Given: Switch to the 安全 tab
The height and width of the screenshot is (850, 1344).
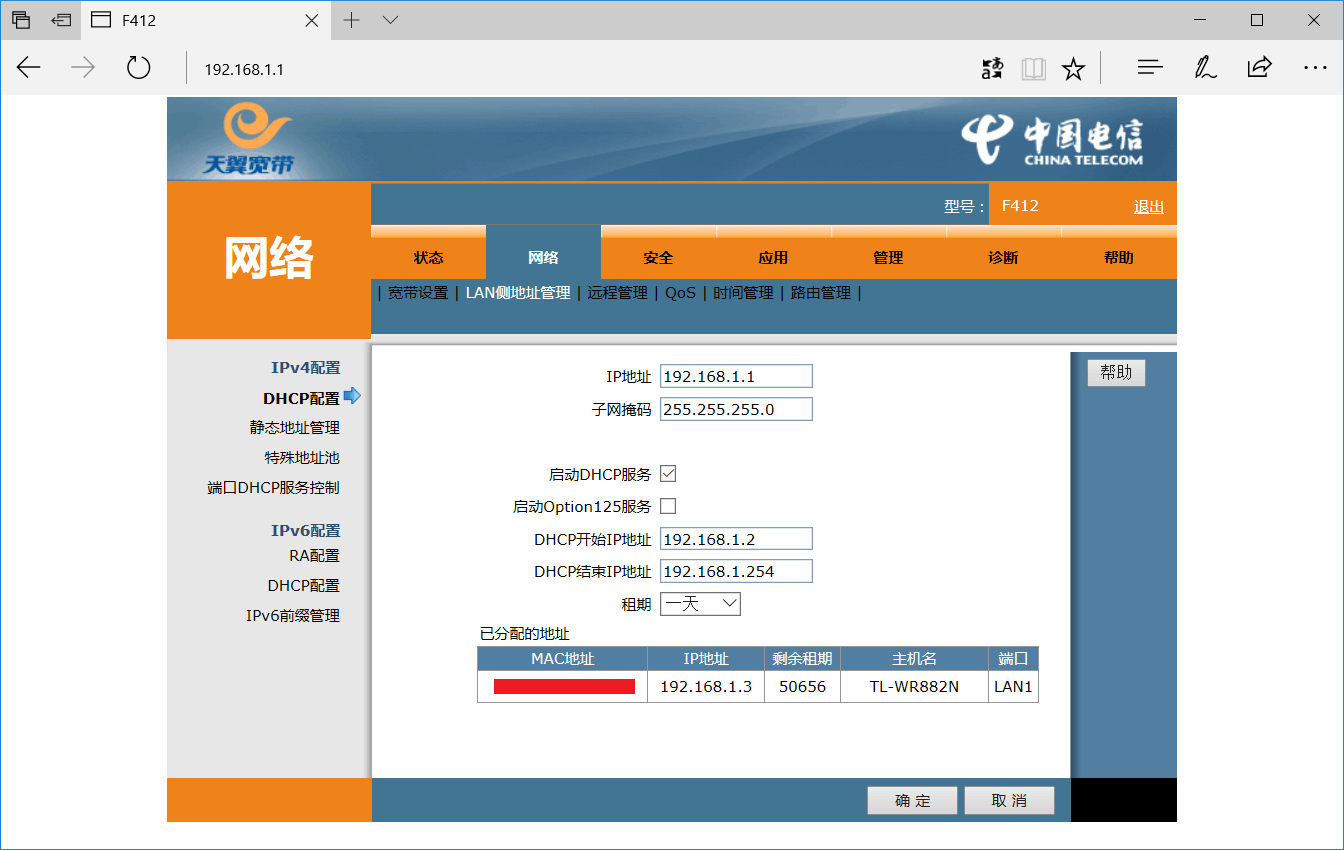Looking at the screenshot, I should pyautogui.click(x=658, y=257).
